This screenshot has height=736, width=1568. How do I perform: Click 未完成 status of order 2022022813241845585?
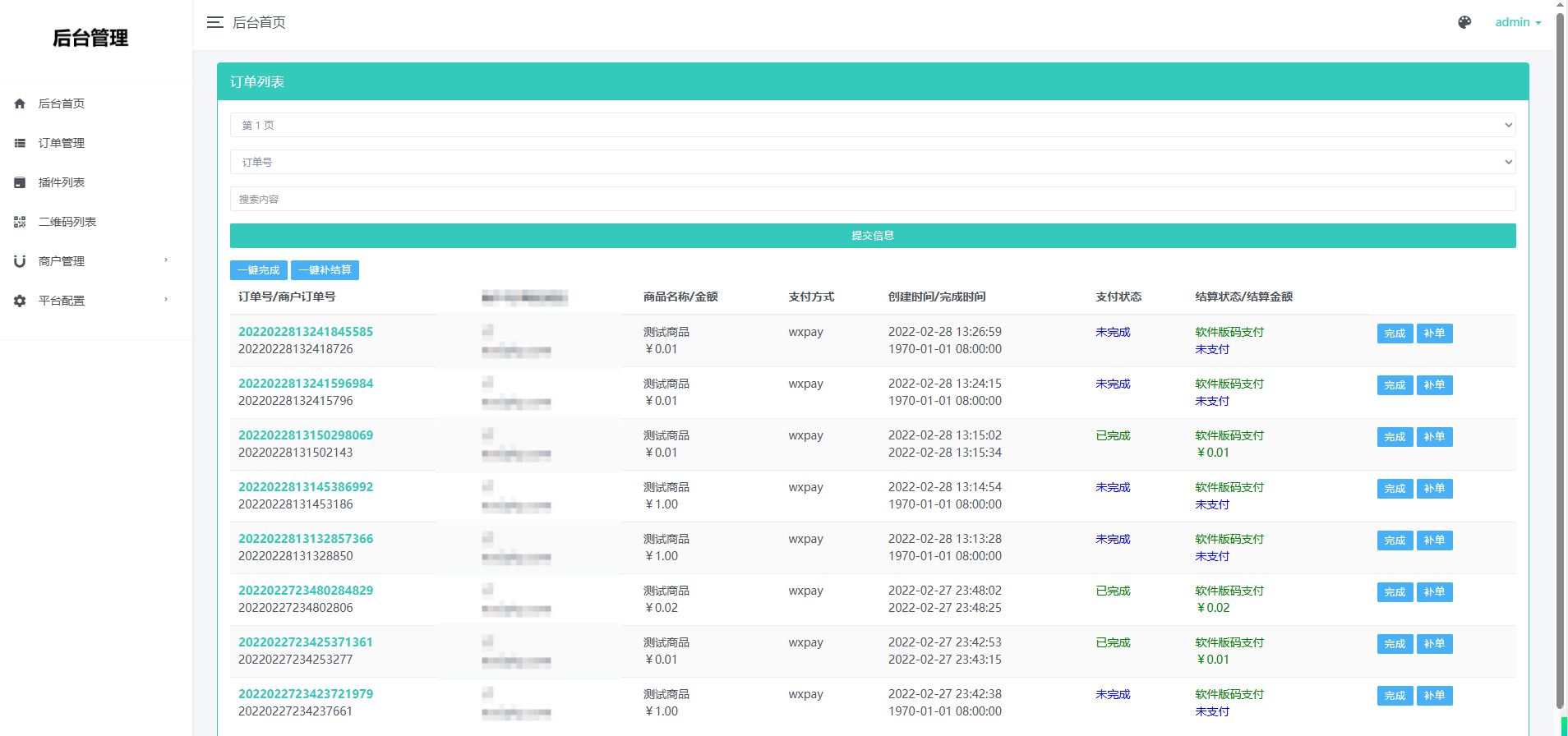click(x=1113, y=332)
